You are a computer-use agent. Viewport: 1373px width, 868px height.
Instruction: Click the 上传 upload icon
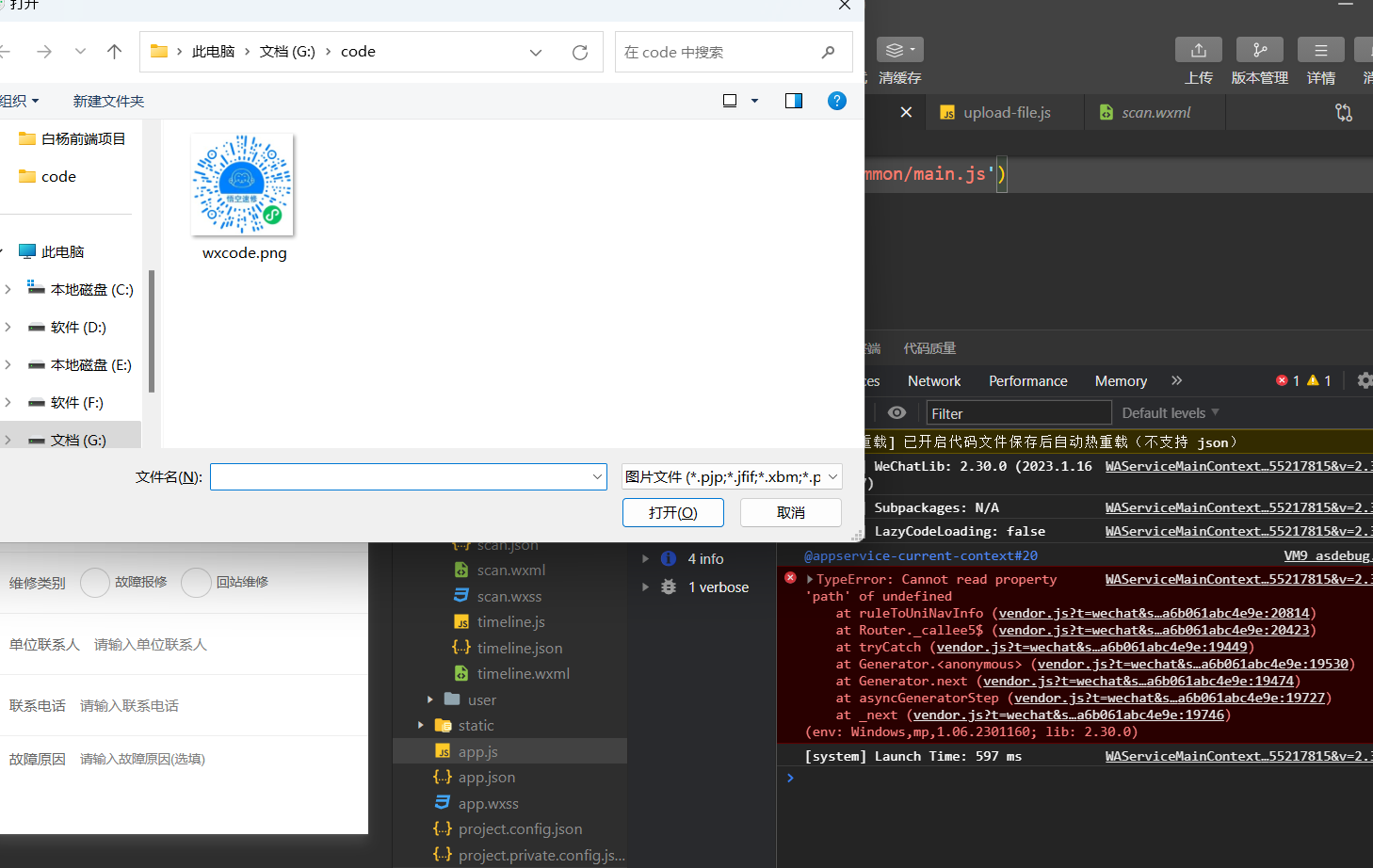pos(1199,50)
